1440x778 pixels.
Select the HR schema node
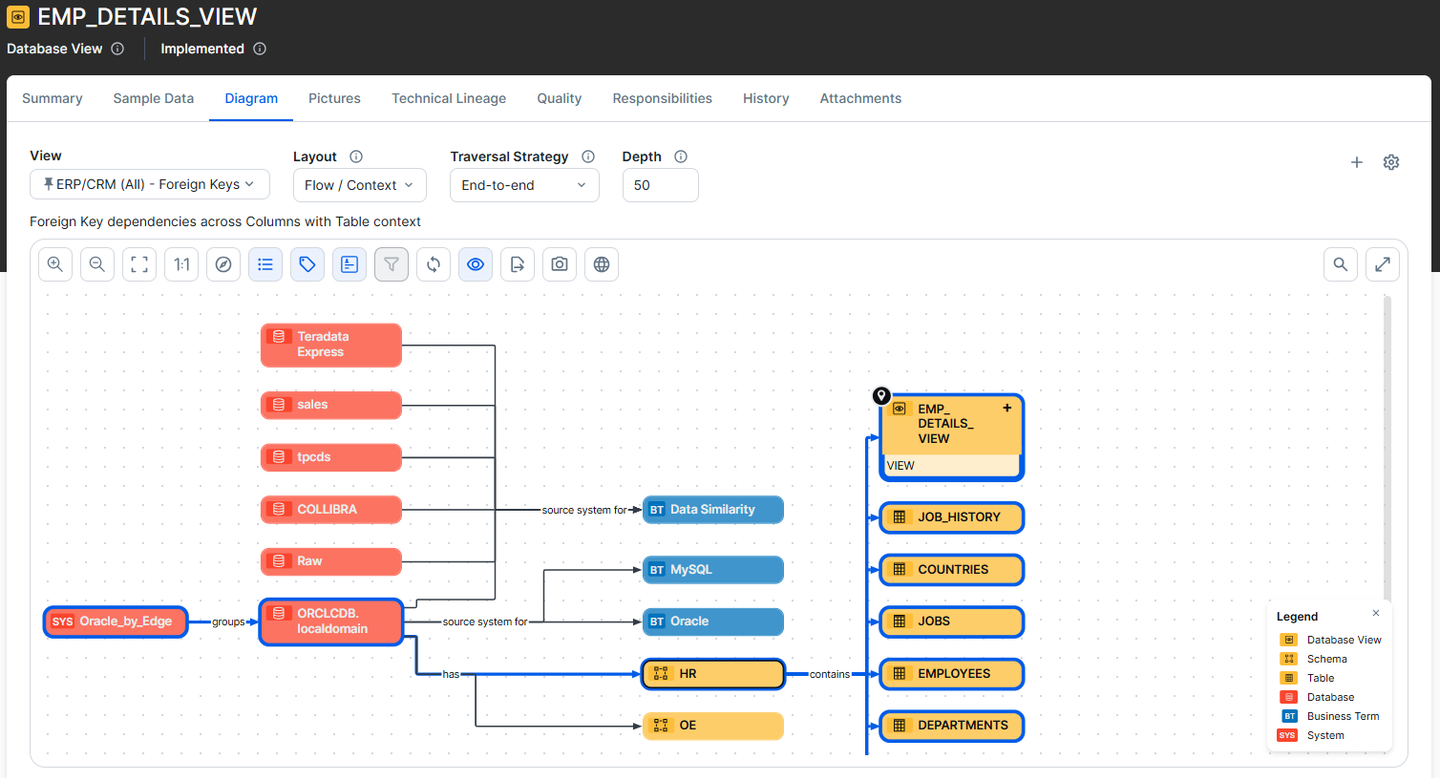click(713, 674)
